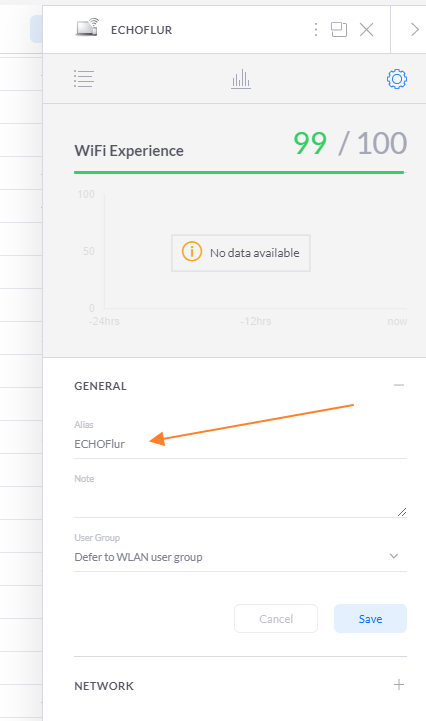The height and width of the screenshot is (721, 426).
Task: Pop out the properties panel window
Action: tap(339, 30)
